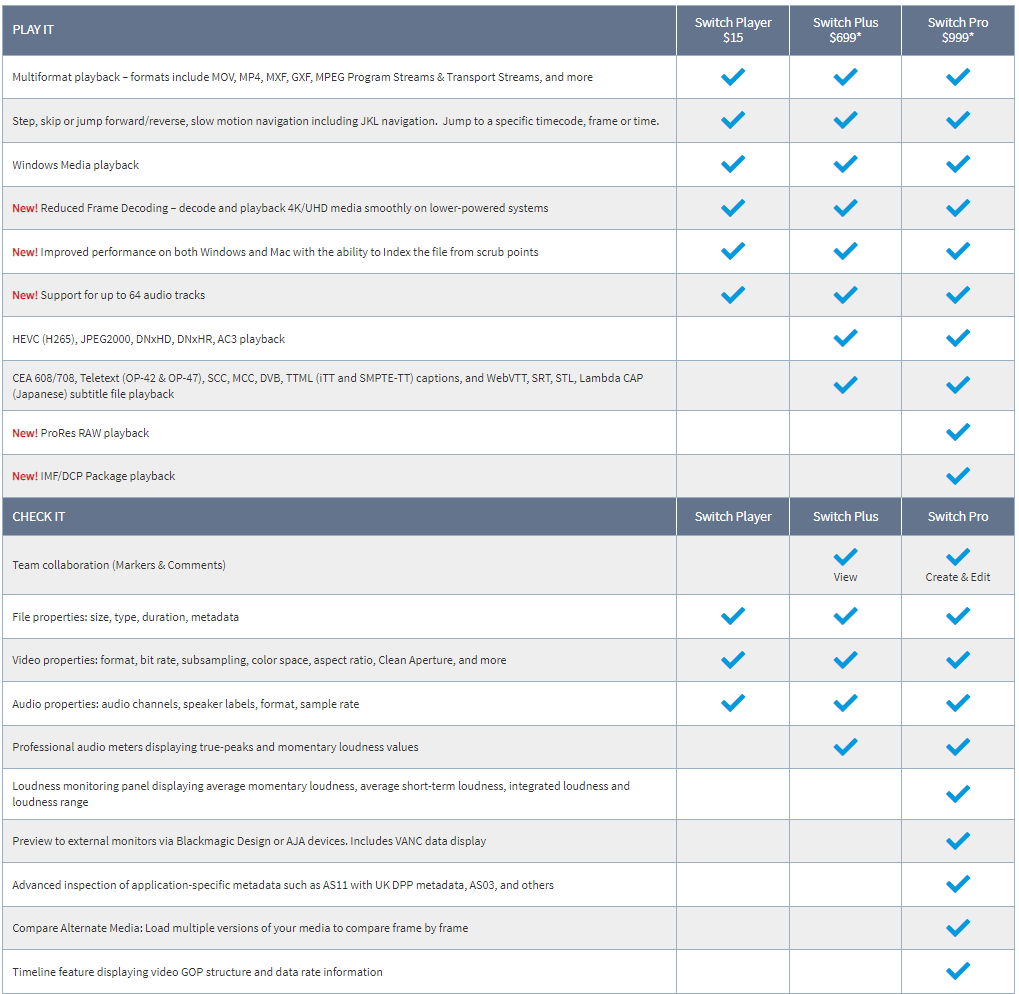
Task: Click the PLAY IT section header
Action: (34, 30)
